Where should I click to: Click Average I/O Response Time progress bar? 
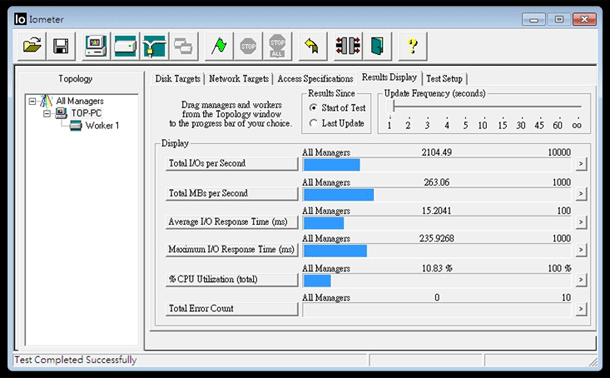tap(437, 223)
